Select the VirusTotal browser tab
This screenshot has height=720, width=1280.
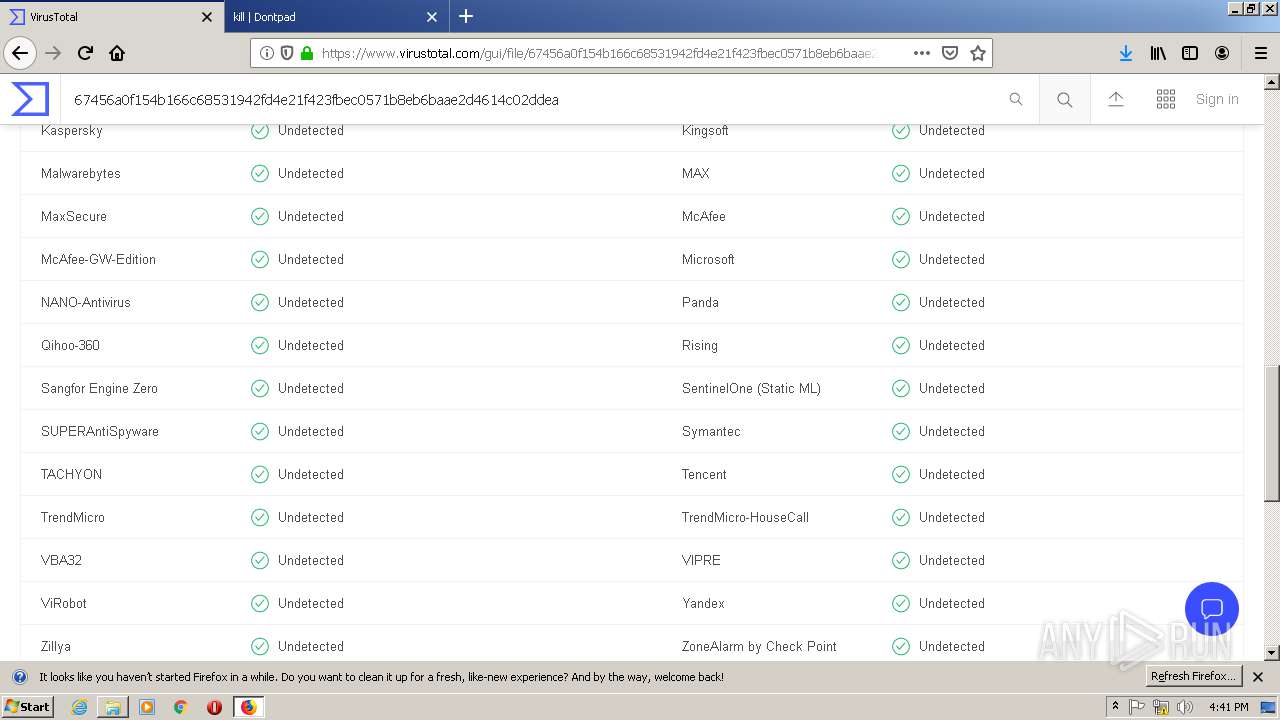(100, 17)
